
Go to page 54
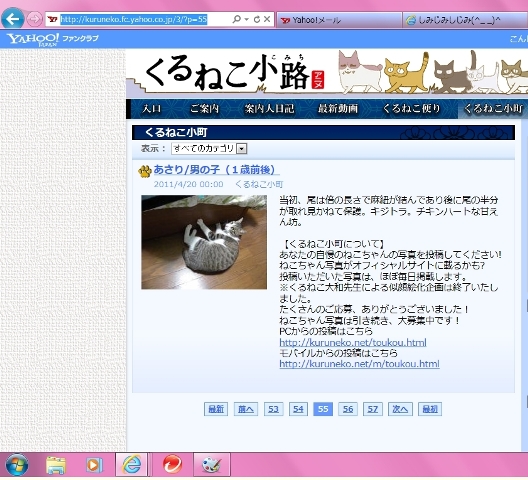298,409
